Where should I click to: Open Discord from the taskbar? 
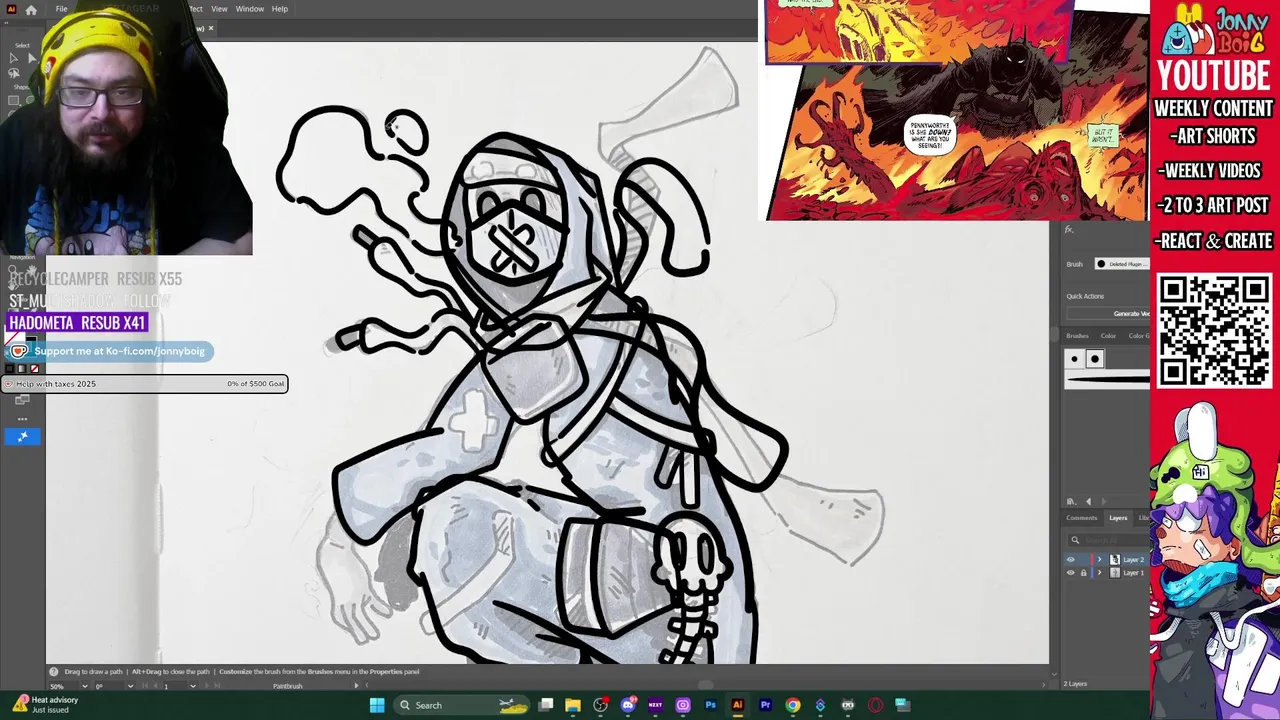(628, 705)
